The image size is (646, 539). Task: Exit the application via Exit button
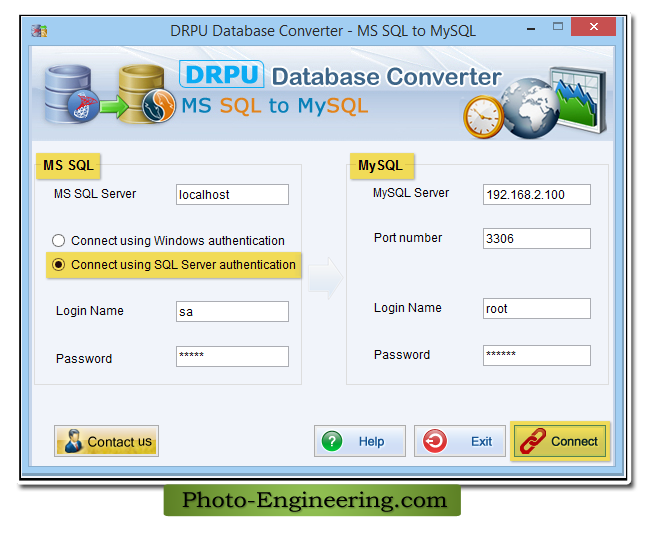(x=460, y=441)
